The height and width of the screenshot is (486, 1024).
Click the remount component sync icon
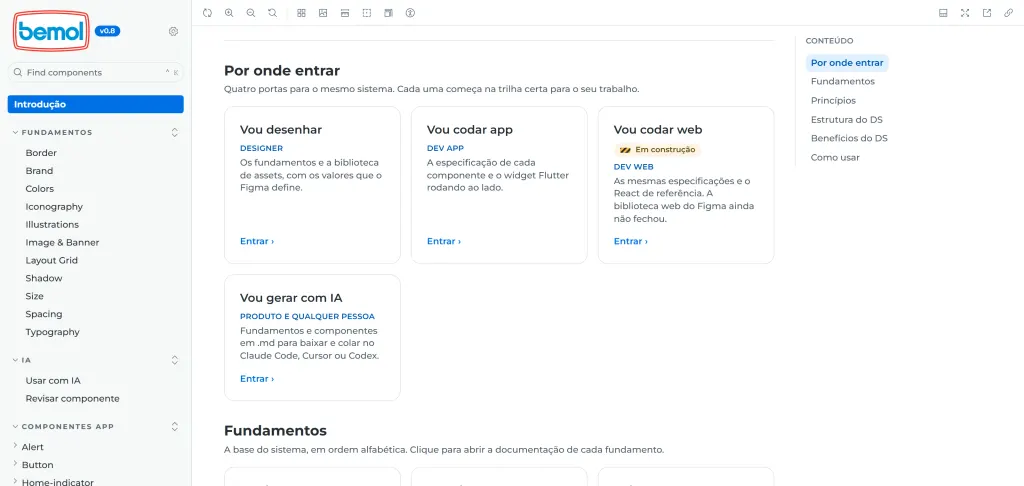point(207,12)
